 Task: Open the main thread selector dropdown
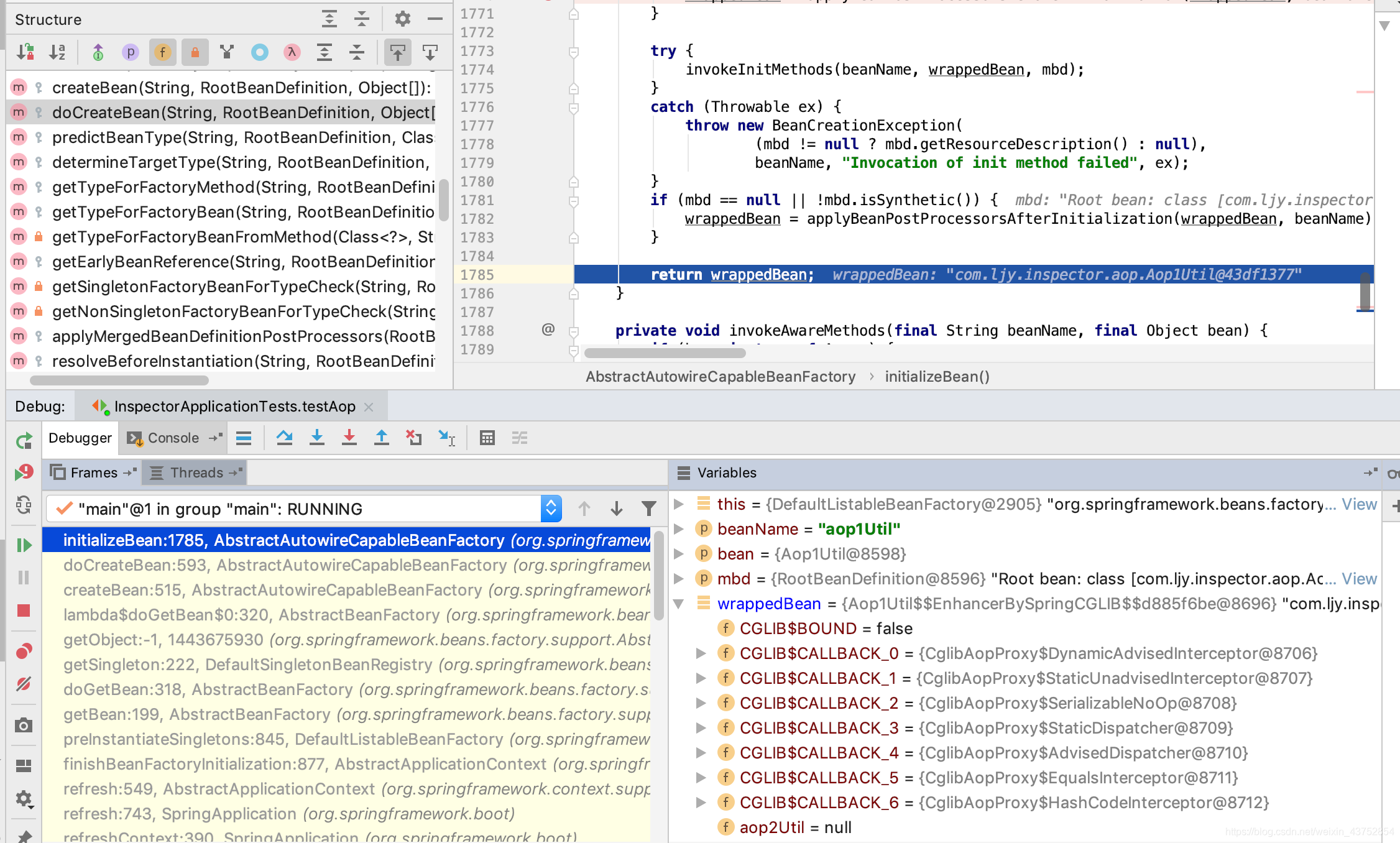[551, 509]
